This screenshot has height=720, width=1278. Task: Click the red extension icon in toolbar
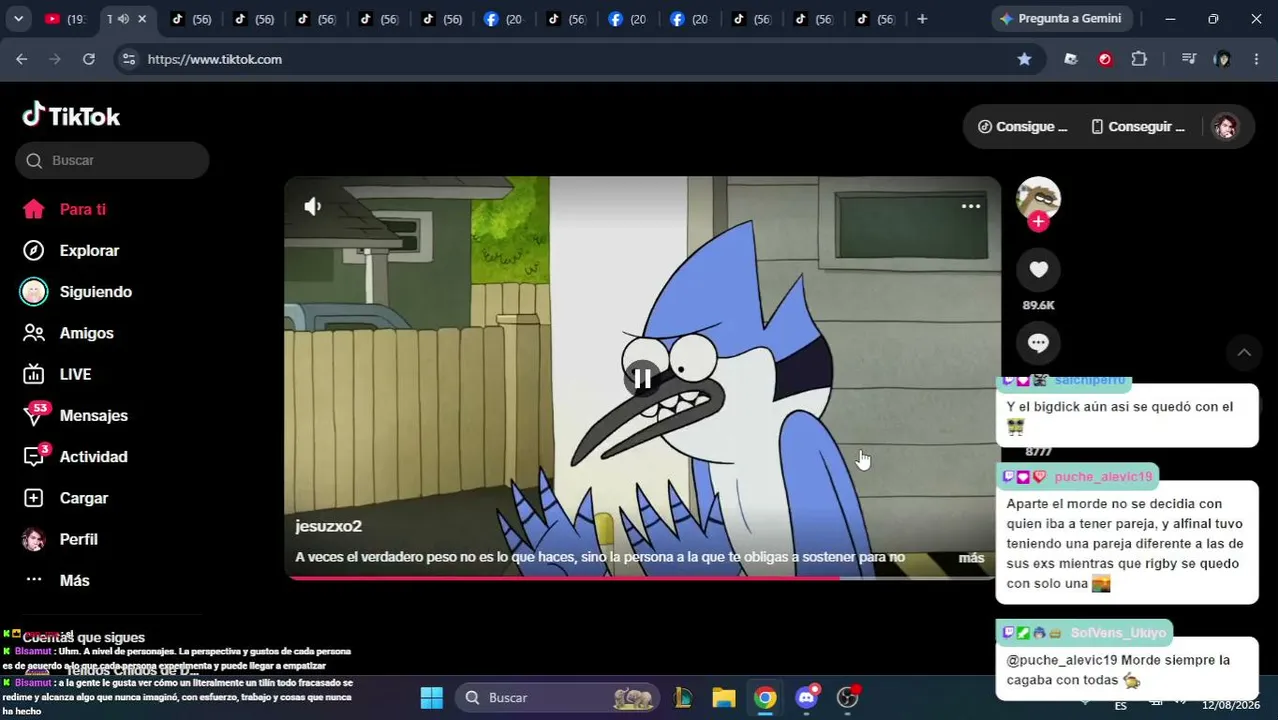1105,59
